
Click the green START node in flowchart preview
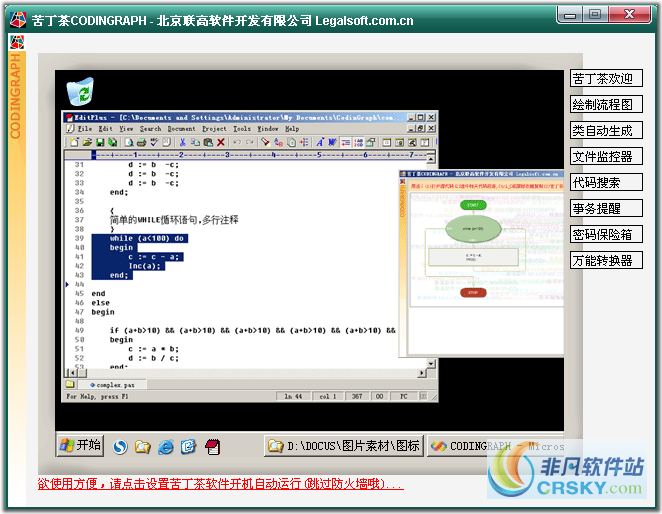pyautogui.click(x=473, y=205)
